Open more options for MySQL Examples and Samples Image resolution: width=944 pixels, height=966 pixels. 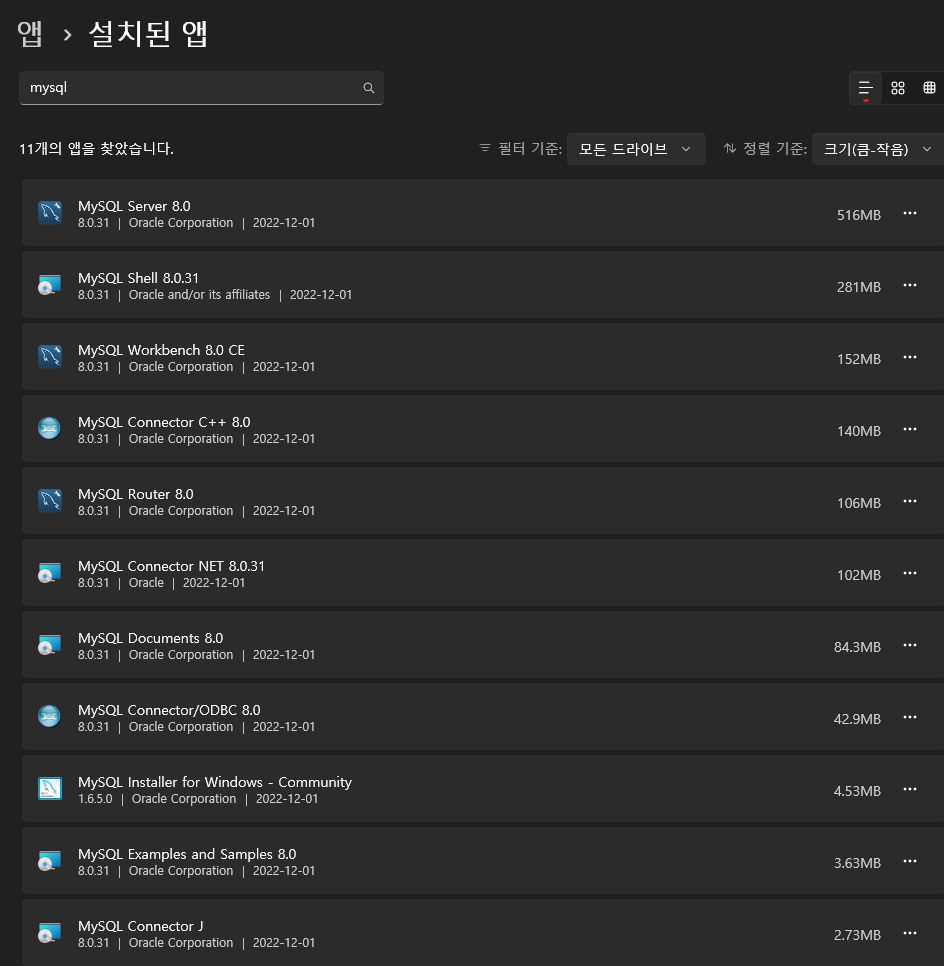click(x=909, y=862)
